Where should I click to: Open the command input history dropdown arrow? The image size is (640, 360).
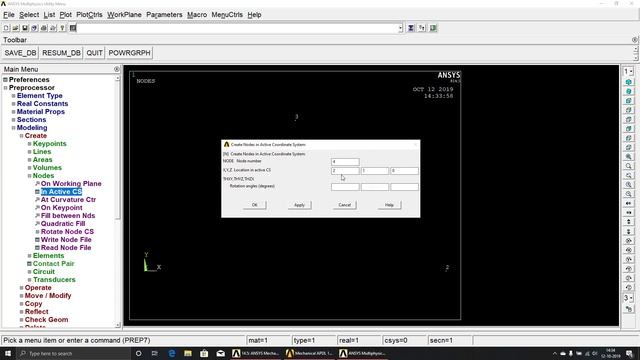click(x=400, y=28)
